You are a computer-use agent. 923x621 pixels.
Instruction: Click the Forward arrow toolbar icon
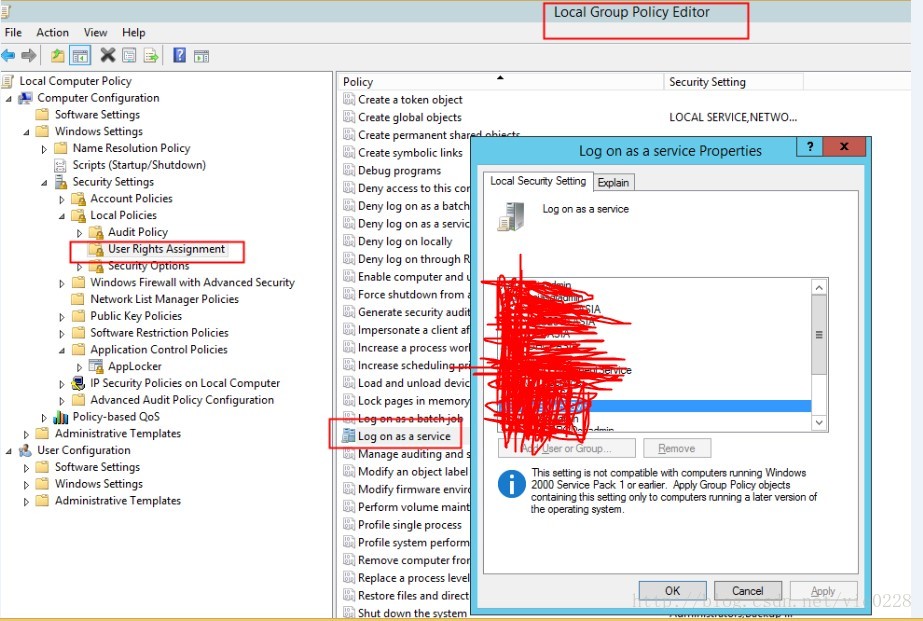28,56
